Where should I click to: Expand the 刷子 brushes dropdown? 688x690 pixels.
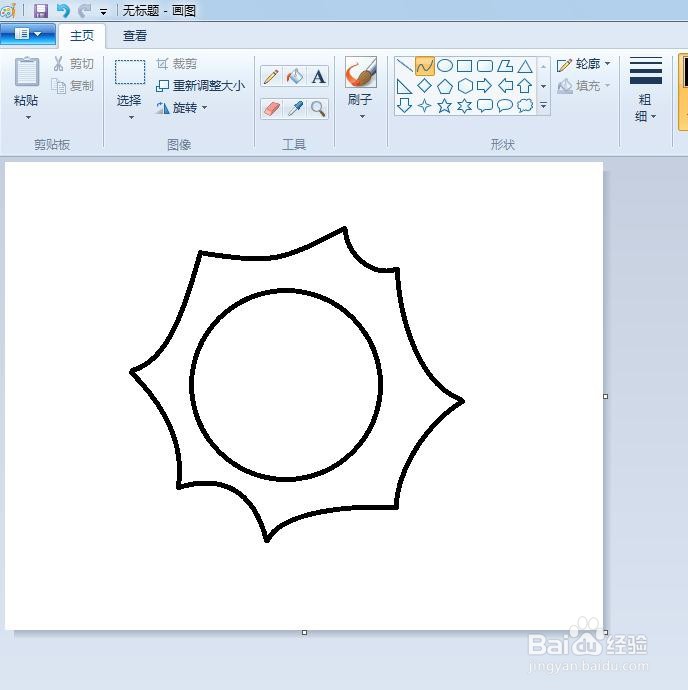coord(362,117)
